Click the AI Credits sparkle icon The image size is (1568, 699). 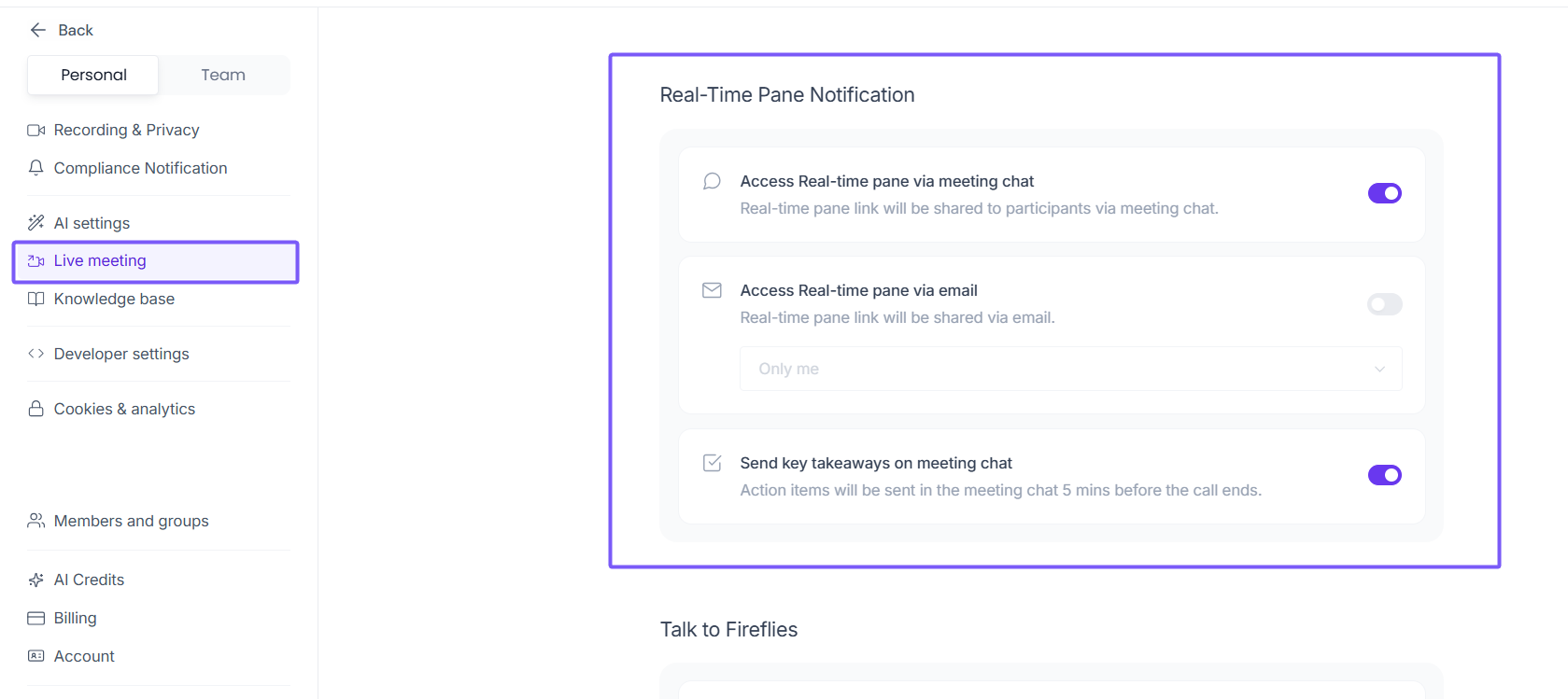pos(36,580)
